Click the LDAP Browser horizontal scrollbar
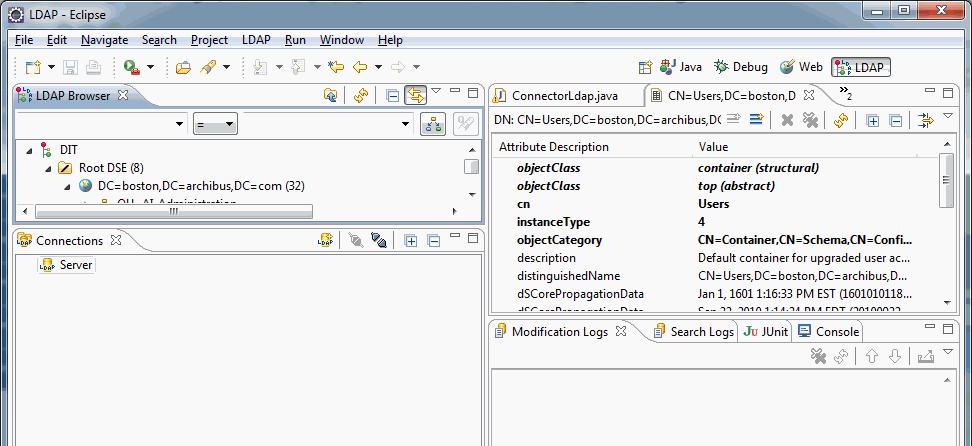The image size is (972, 446). tap(174, 212)
